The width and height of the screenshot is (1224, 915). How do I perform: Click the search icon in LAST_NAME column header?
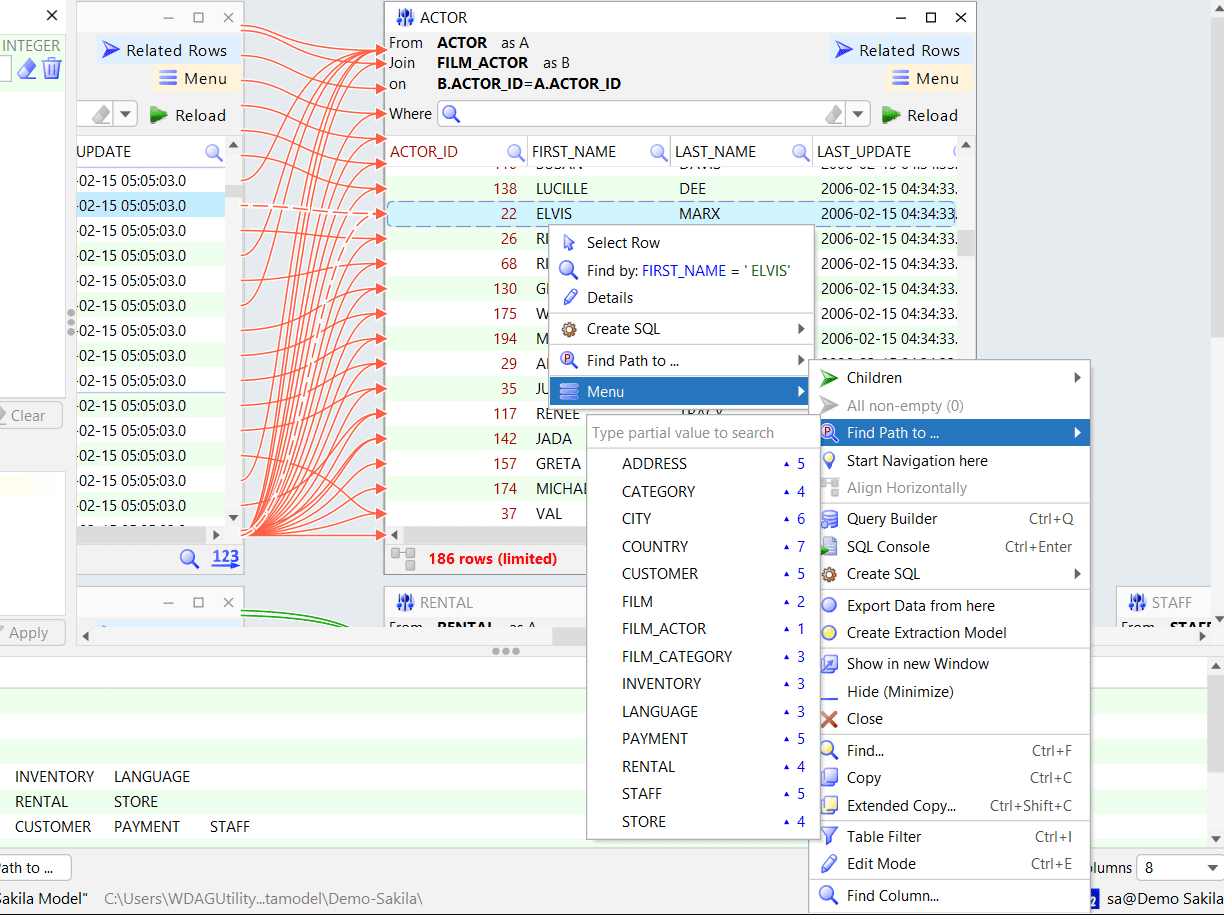[800, 152]
